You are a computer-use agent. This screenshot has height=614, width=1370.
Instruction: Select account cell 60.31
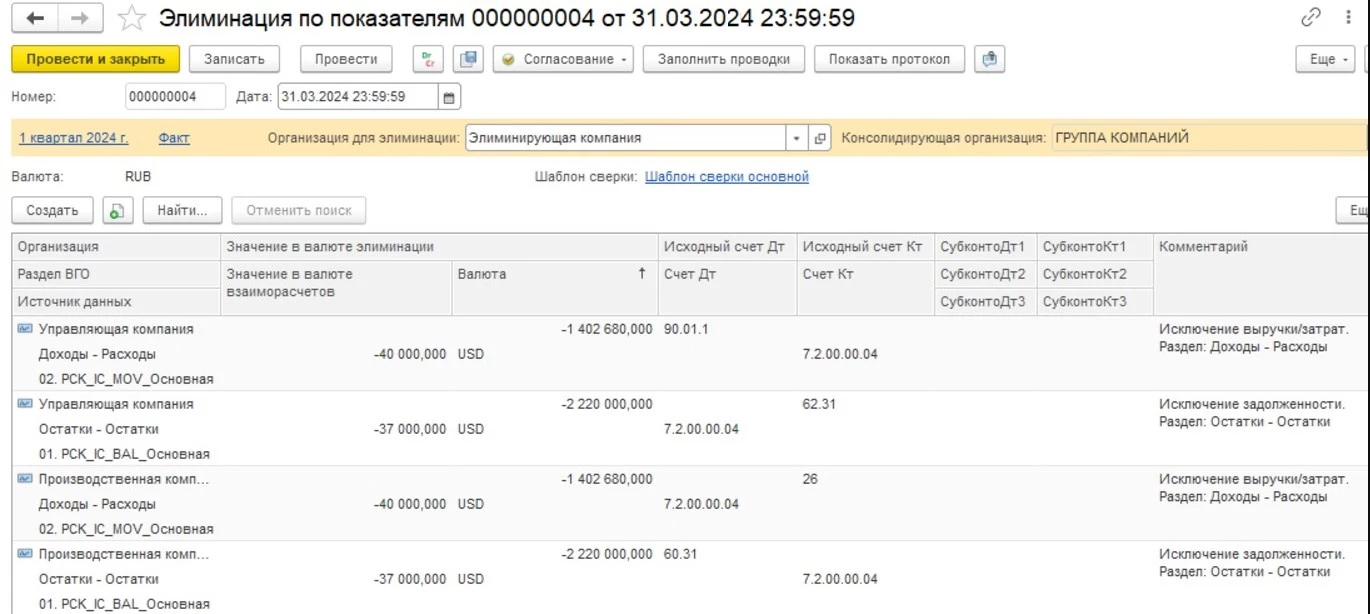(681, 554)
